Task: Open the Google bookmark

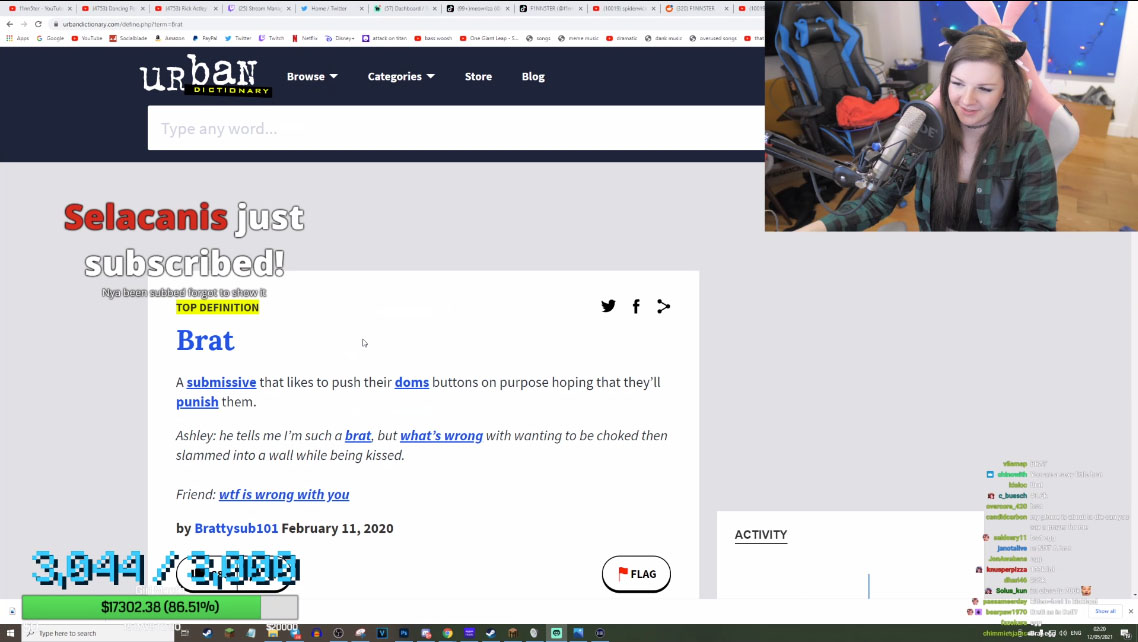Action: point(50,38)
